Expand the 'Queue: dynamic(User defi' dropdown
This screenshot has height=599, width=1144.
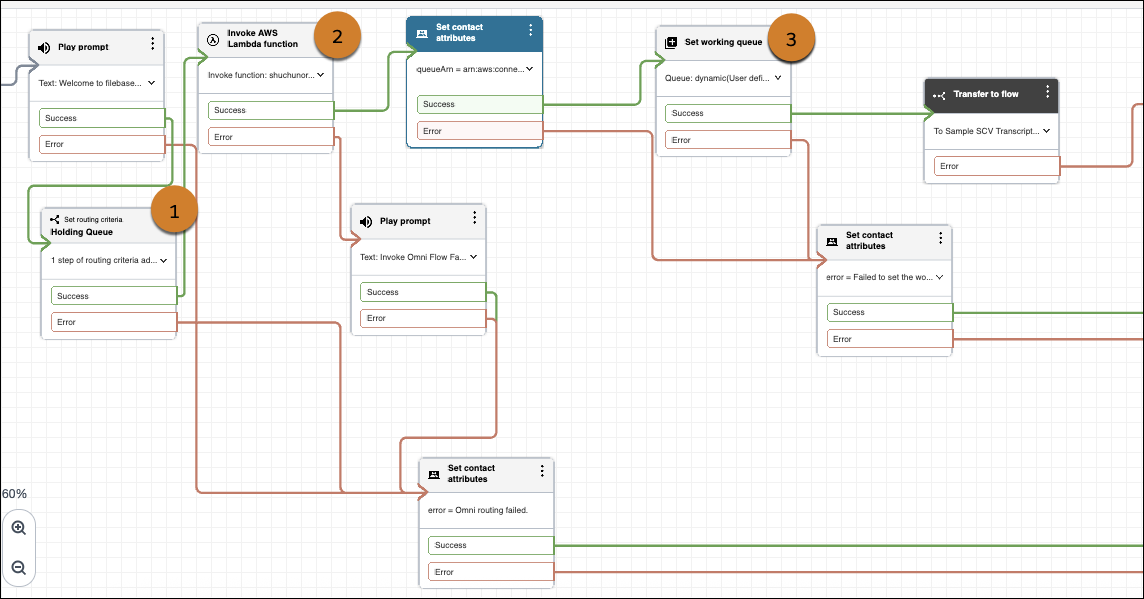778,78
